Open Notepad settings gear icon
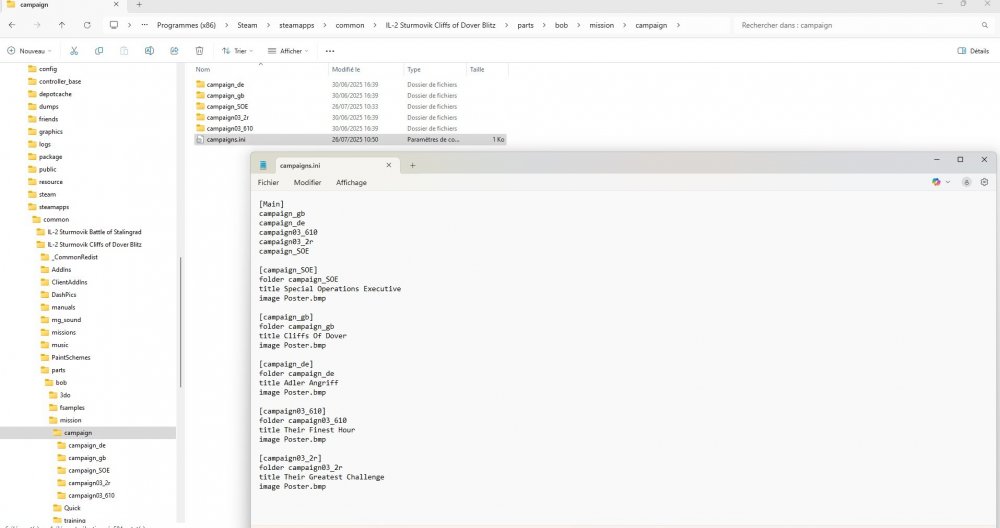 coord(984,182)
